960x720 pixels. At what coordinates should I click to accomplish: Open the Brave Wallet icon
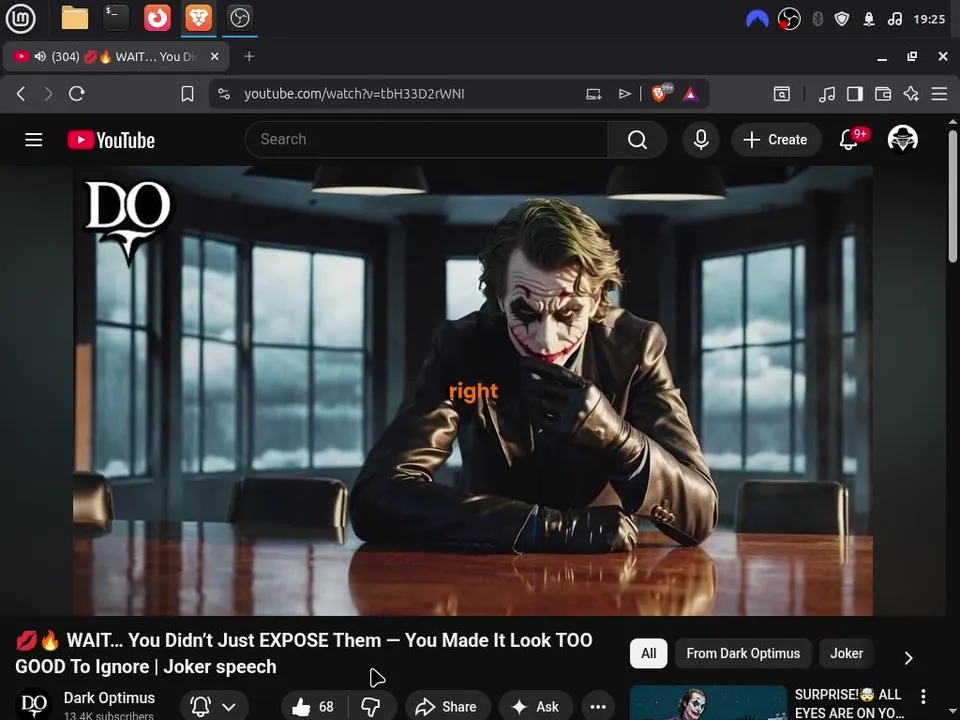point(883,94)
